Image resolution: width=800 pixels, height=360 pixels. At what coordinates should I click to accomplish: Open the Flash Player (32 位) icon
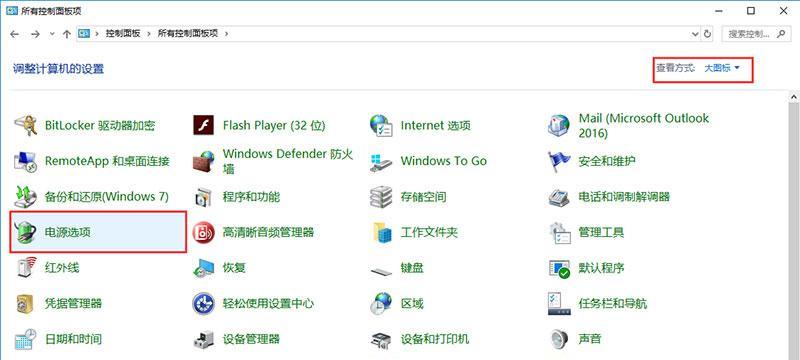tap(204, 125)
